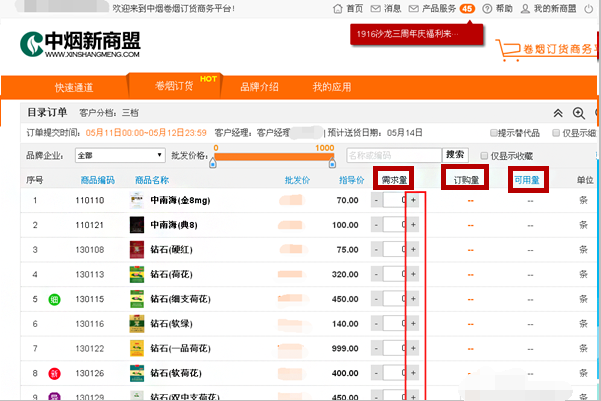Viewport: 601px width, 401px height.
Task: Increase quantity for 钻石(软荷花)
Action: point(413,373)
